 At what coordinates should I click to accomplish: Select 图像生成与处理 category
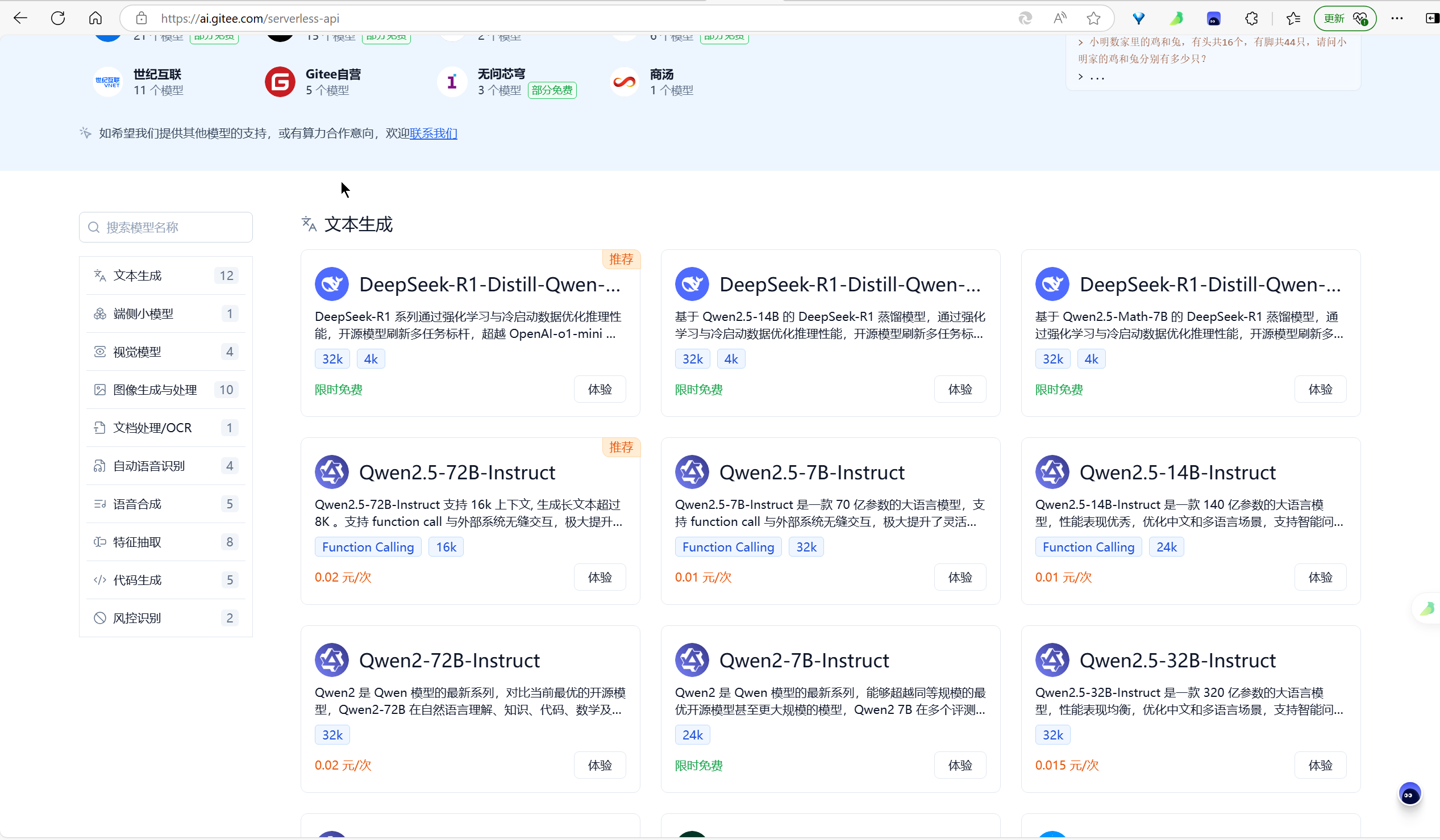click(x=155, y=390)
